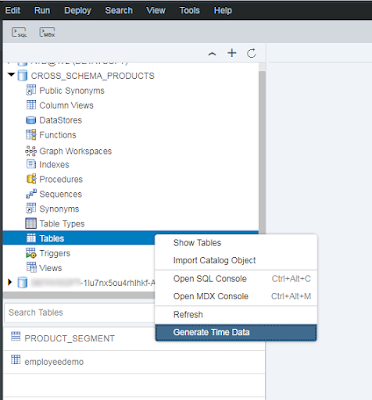The height and width of the screenshot is (400, 372).
Task: Open the Search menu
Action: coord(119,11)
